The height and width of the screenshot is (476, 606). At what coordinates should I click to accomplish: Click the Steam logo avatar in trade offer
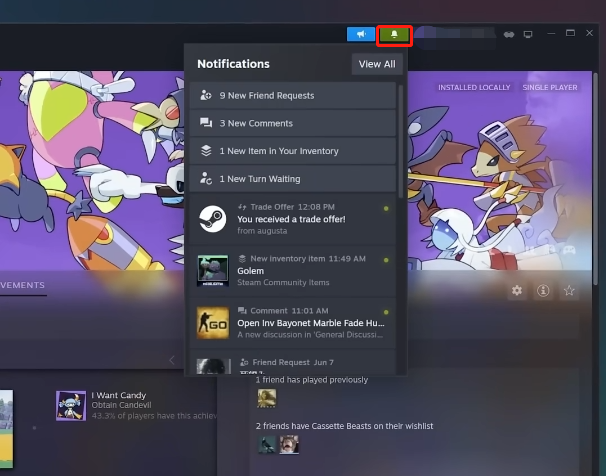point(213,219)
